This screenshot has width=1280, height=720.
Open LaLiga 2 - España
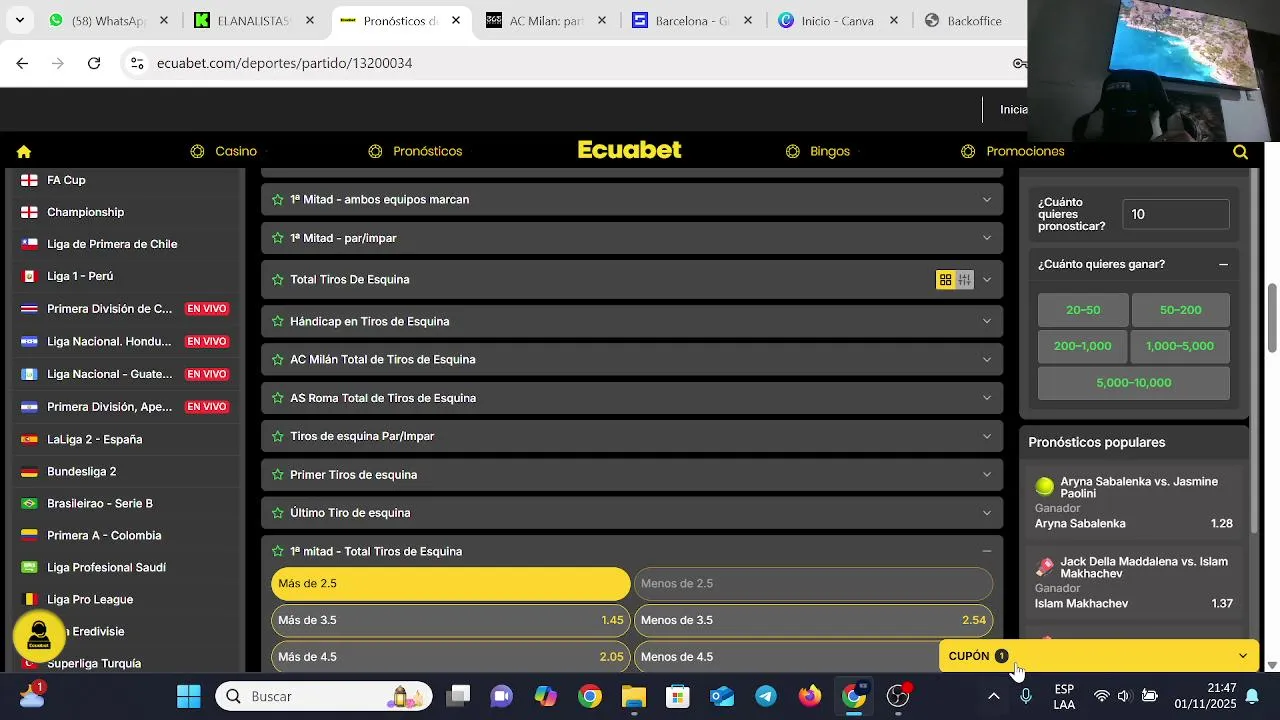(95, 440)
